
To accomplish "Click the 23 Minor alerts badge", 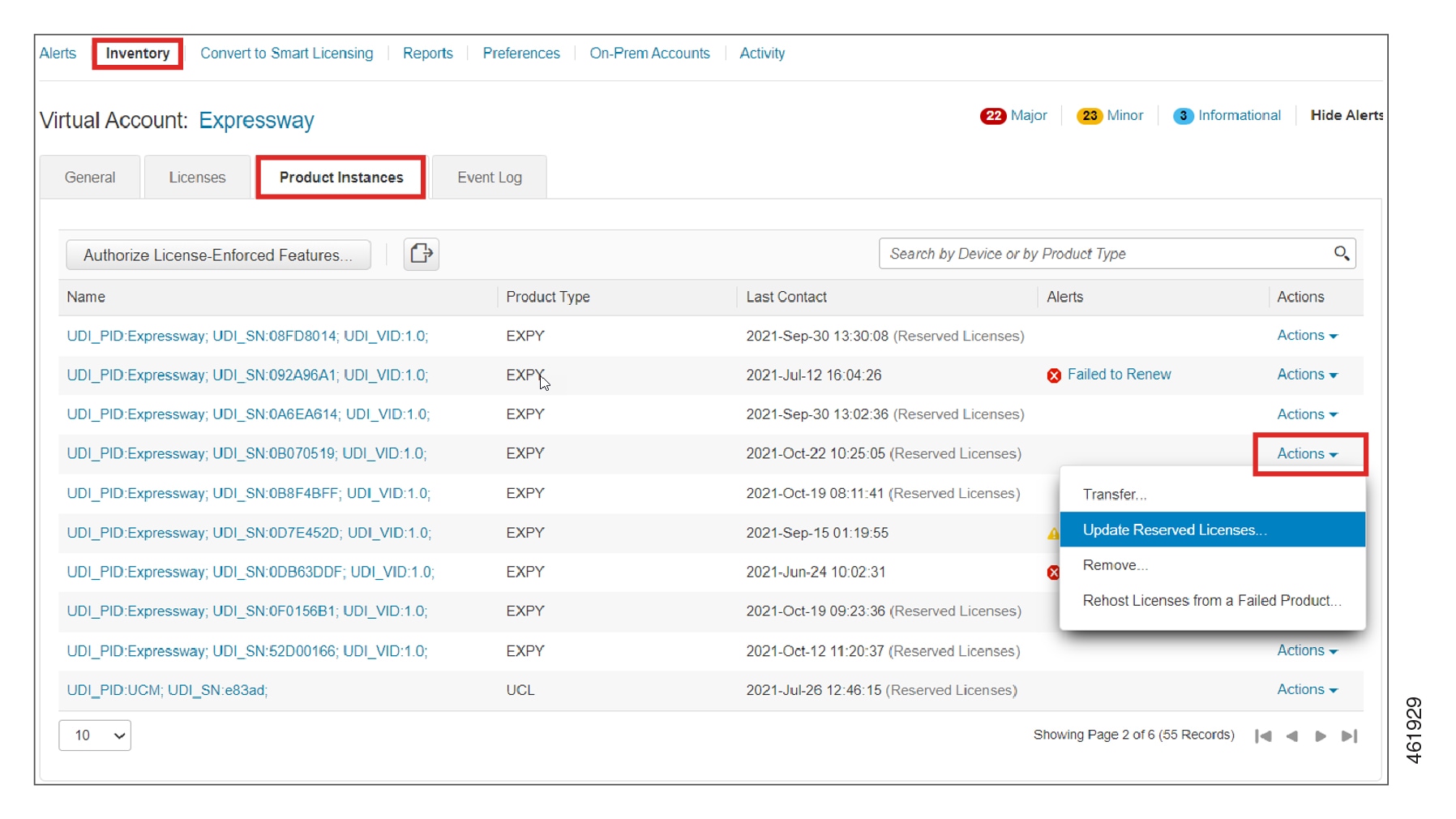I will coord(1090,116).
